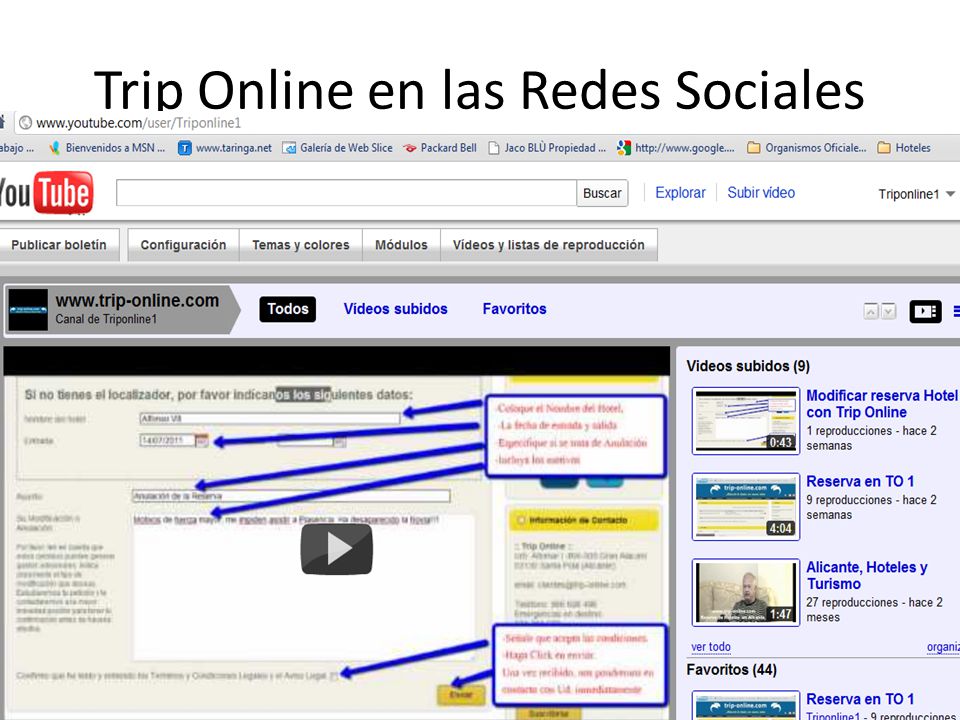
Task: Open the Hoteles bookmark folder
Action: 904,148
